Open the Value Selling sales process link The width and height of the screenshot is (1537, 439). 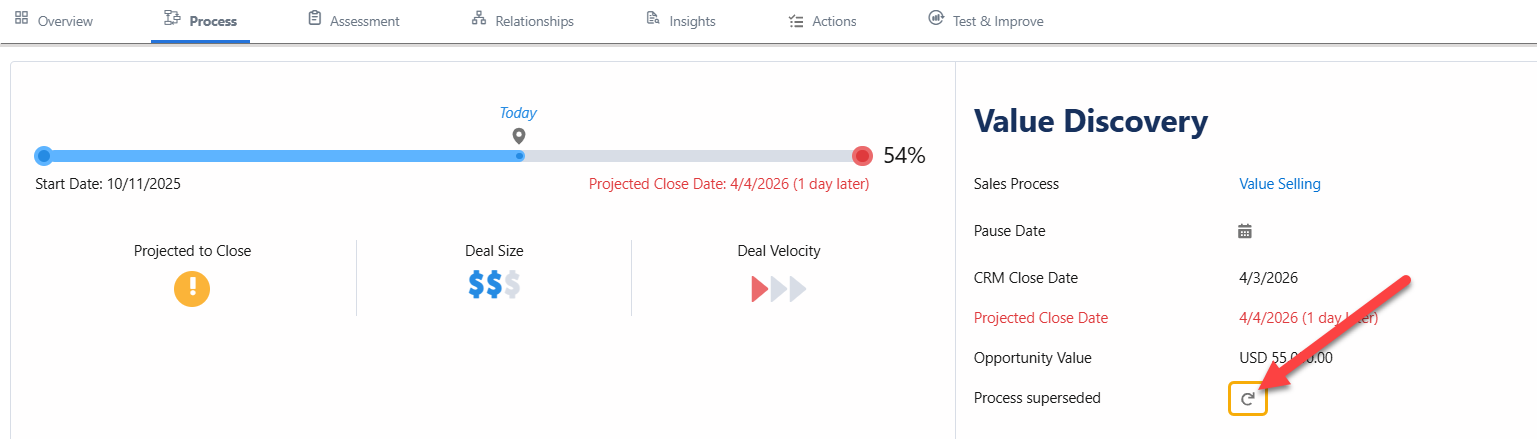1279,184
